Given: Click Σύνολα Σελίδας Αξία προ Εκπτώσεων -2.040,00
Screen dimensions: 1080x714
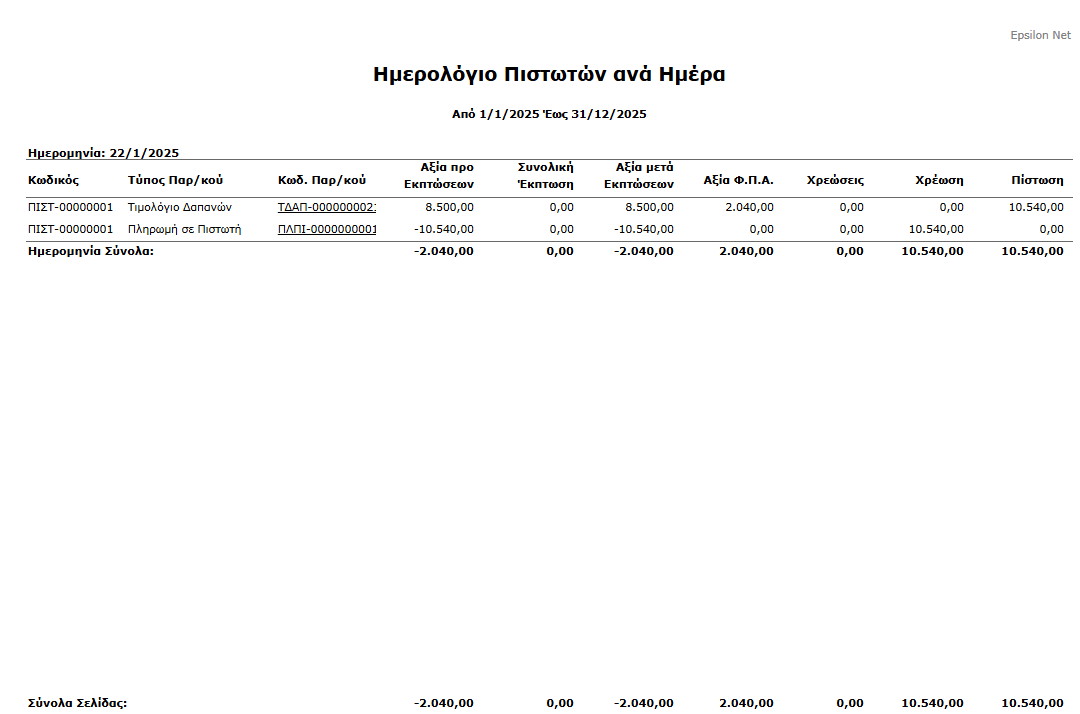Looking at the screenshot, I should (x=444, y=703).
